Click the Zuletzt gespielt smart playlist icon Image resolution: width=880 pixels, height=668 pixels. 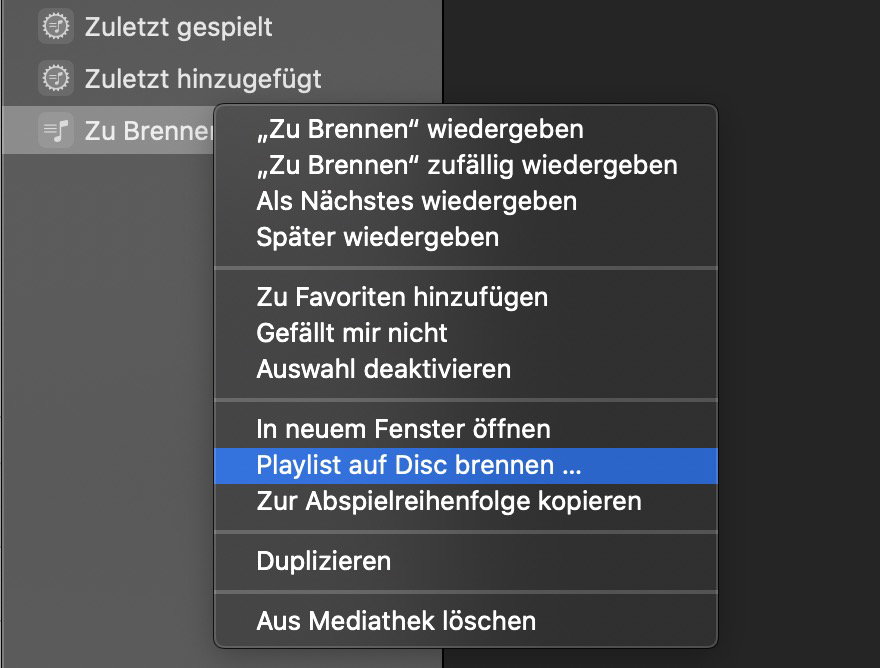(x=56, y=27)
